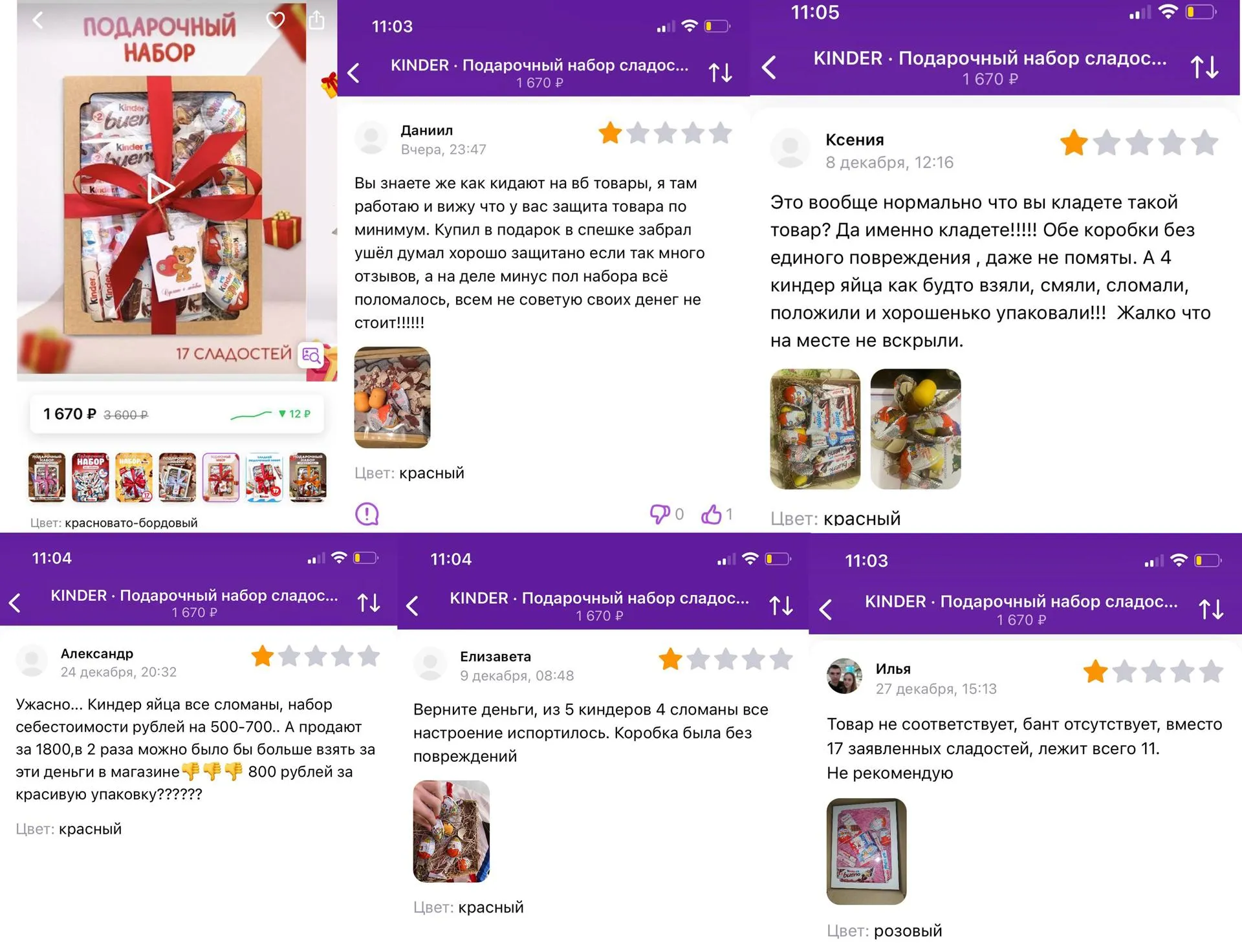
Task: Open the price history graph with 12 ₽
Action: pos(270,414)
